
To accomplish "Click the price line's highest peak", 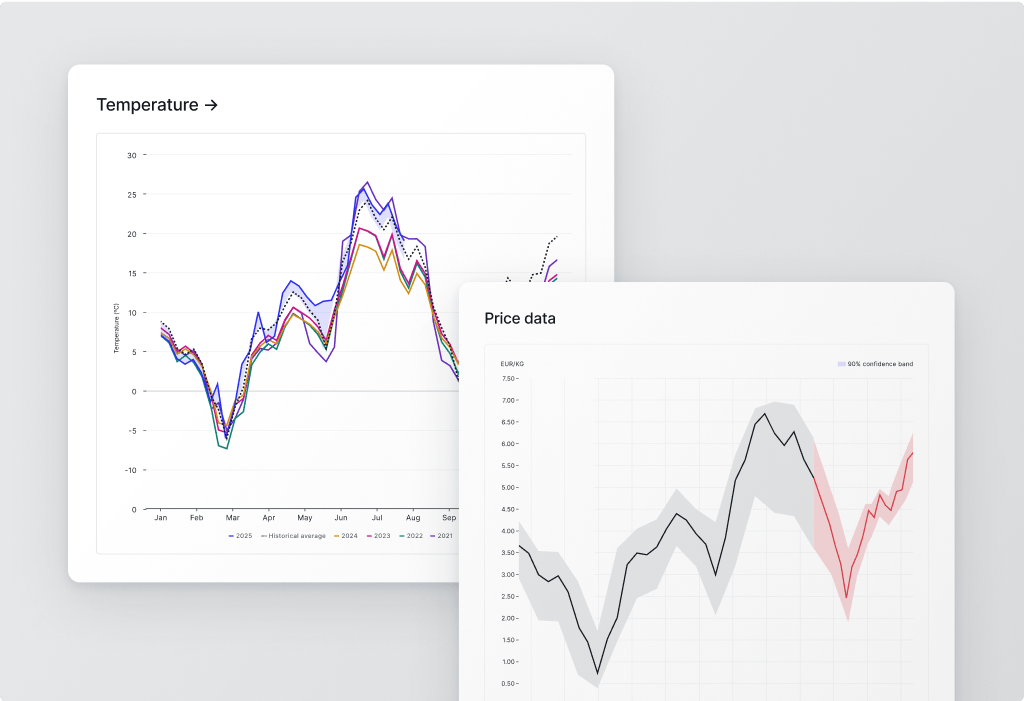I will (x=765, y=414).
